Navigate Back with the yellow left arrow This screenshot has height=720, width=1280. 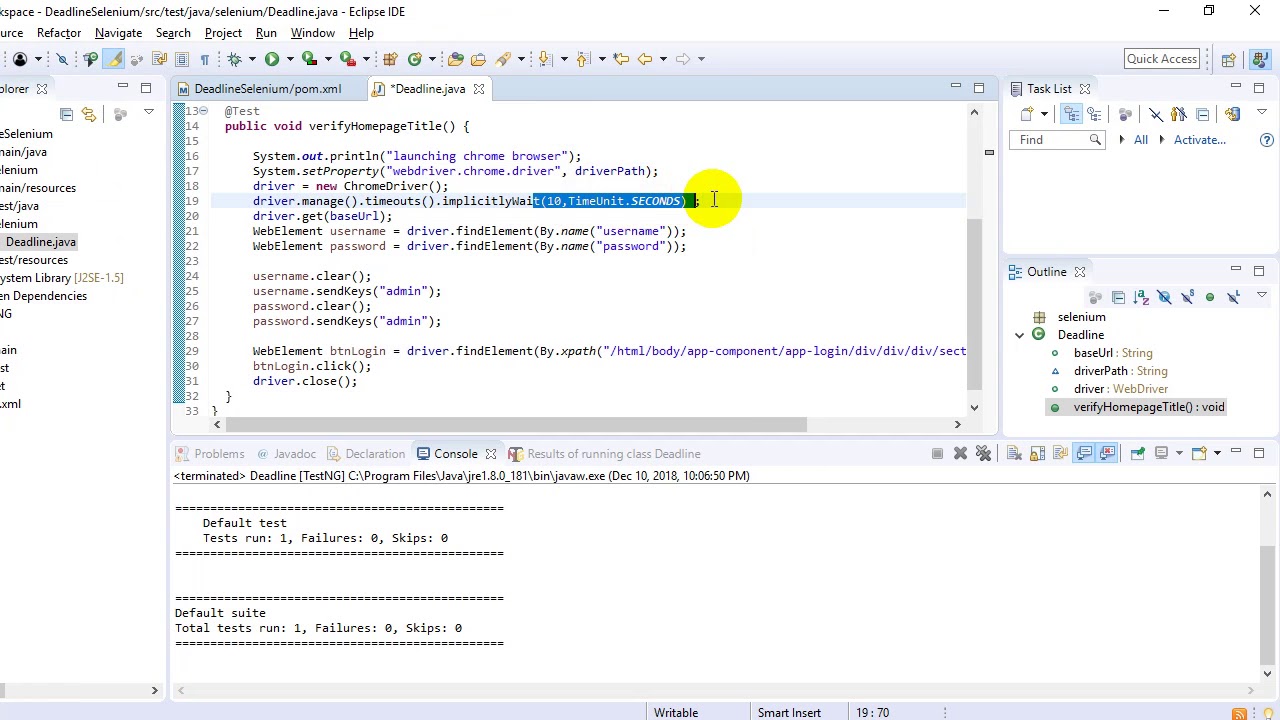coord(645,59)
